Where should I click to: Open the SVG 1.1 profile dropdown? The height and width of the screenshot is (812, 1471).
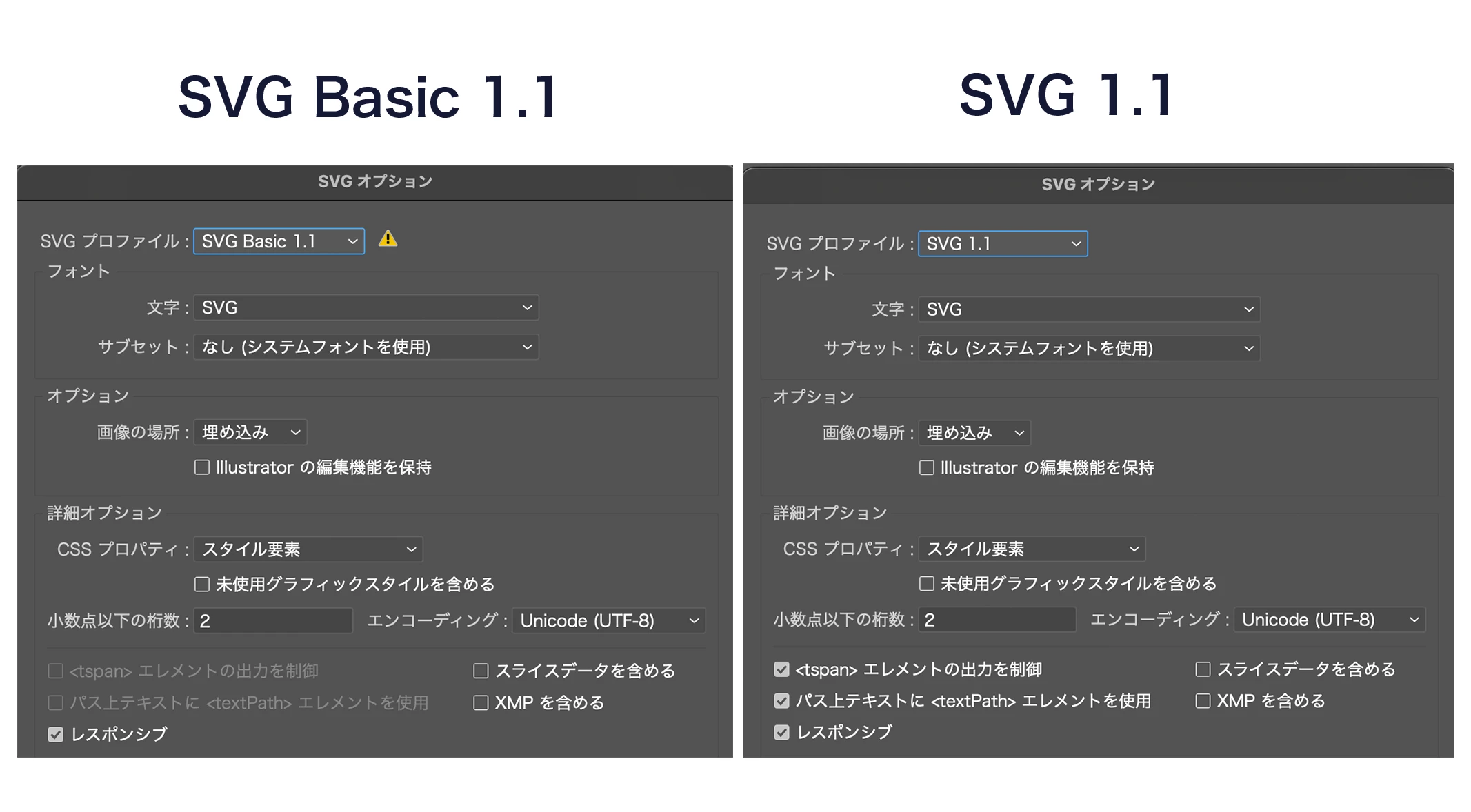(1003, 244)
